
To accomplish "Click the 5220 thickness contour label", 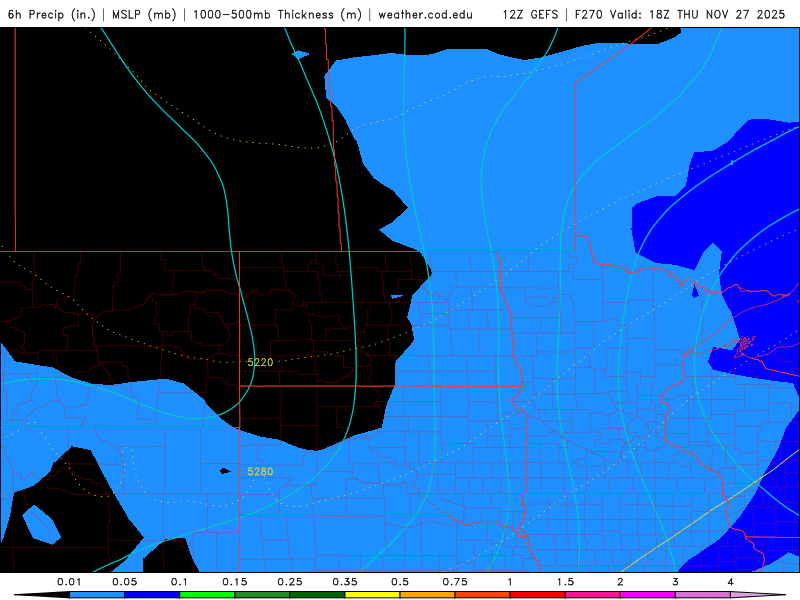I will click(x=260, y=362).
